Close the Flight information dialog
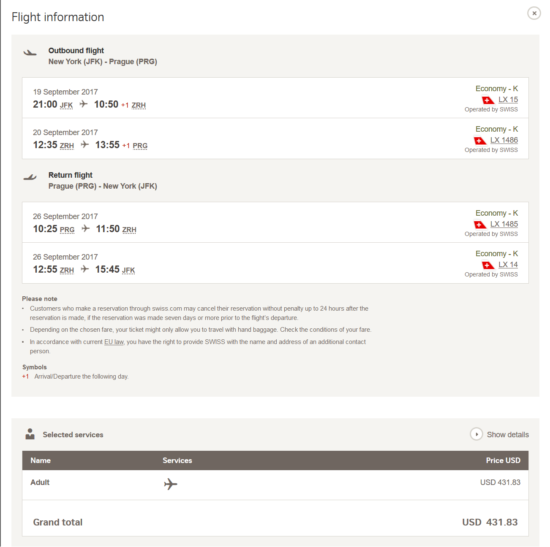This screenshot has width=550, height=547. (x=534, y=13)
